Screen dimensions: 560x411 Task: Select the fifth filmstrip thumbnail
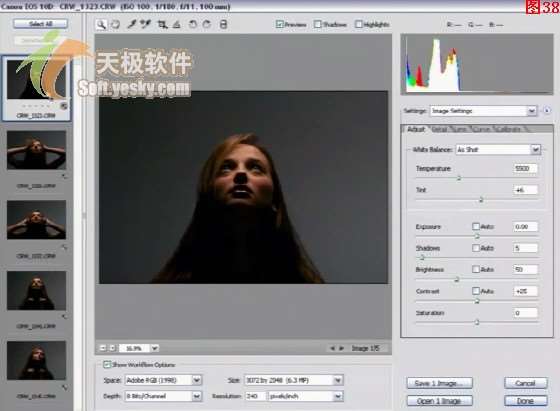pyautogui.click(x=36, y=360)
